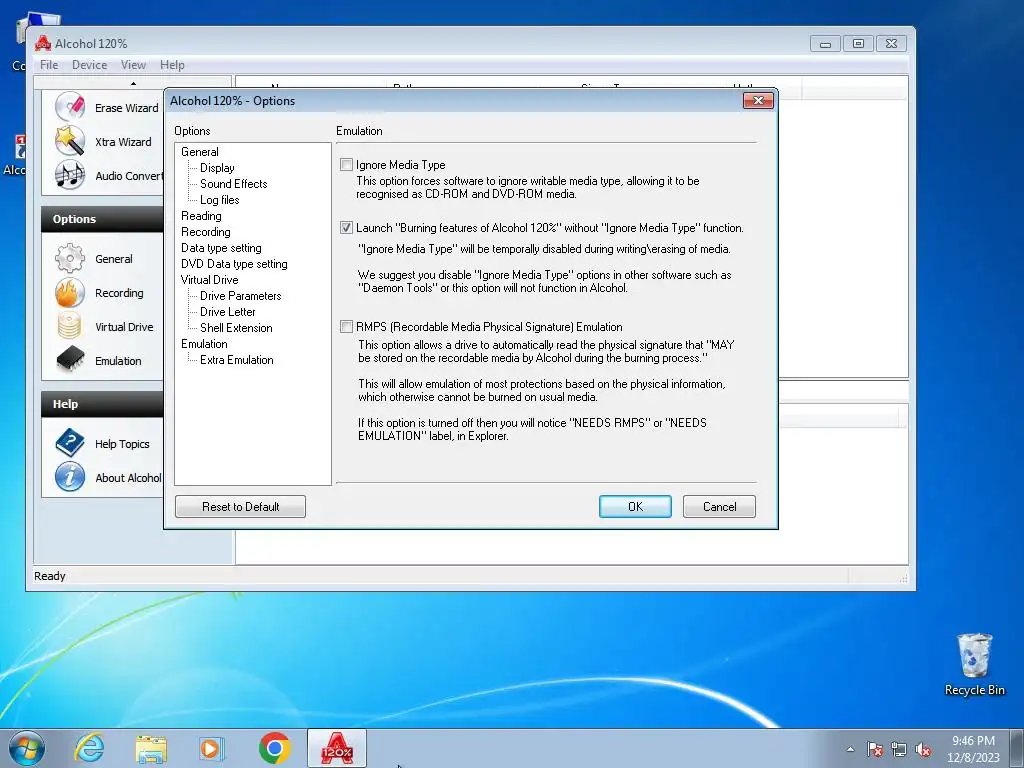Open the Device menu
Screen dimensions: 1024x768
click(x=89, y=65)
